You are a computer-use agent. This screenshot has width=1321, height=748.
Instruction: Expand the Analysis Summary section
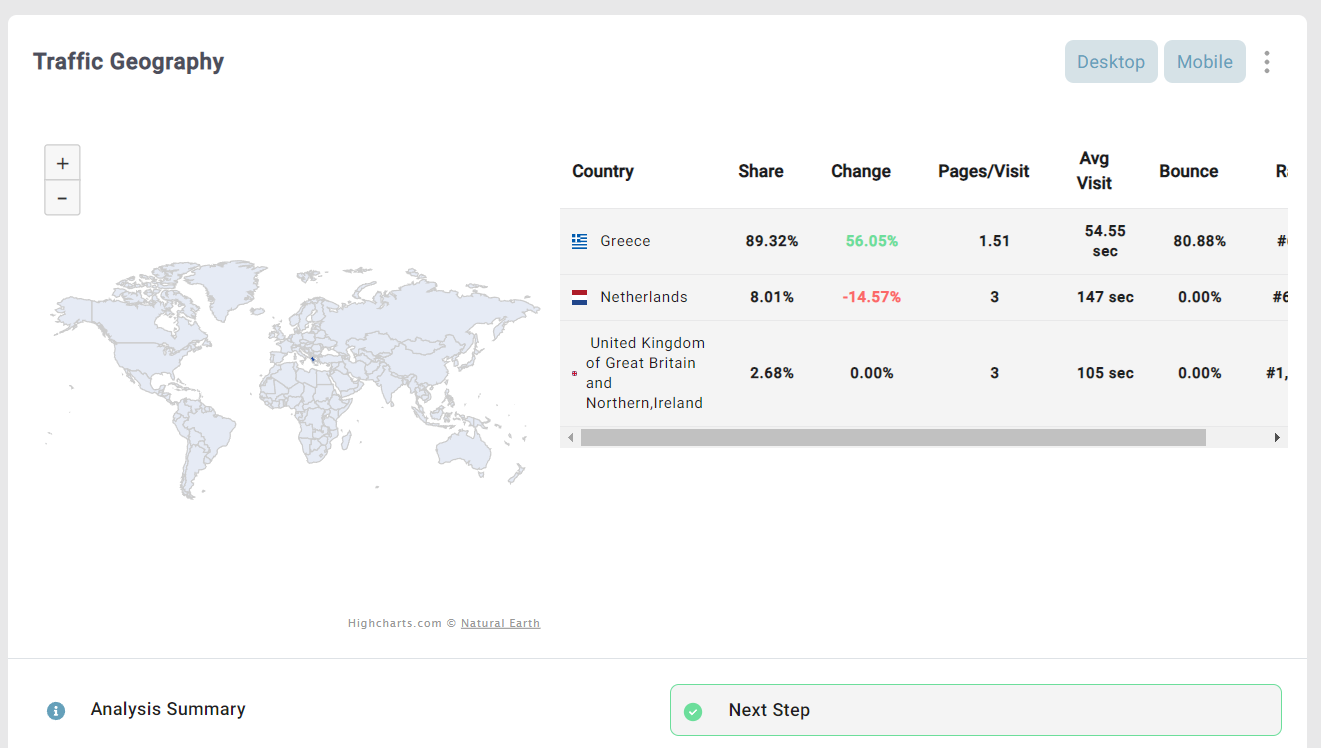(x=168, y=709)
